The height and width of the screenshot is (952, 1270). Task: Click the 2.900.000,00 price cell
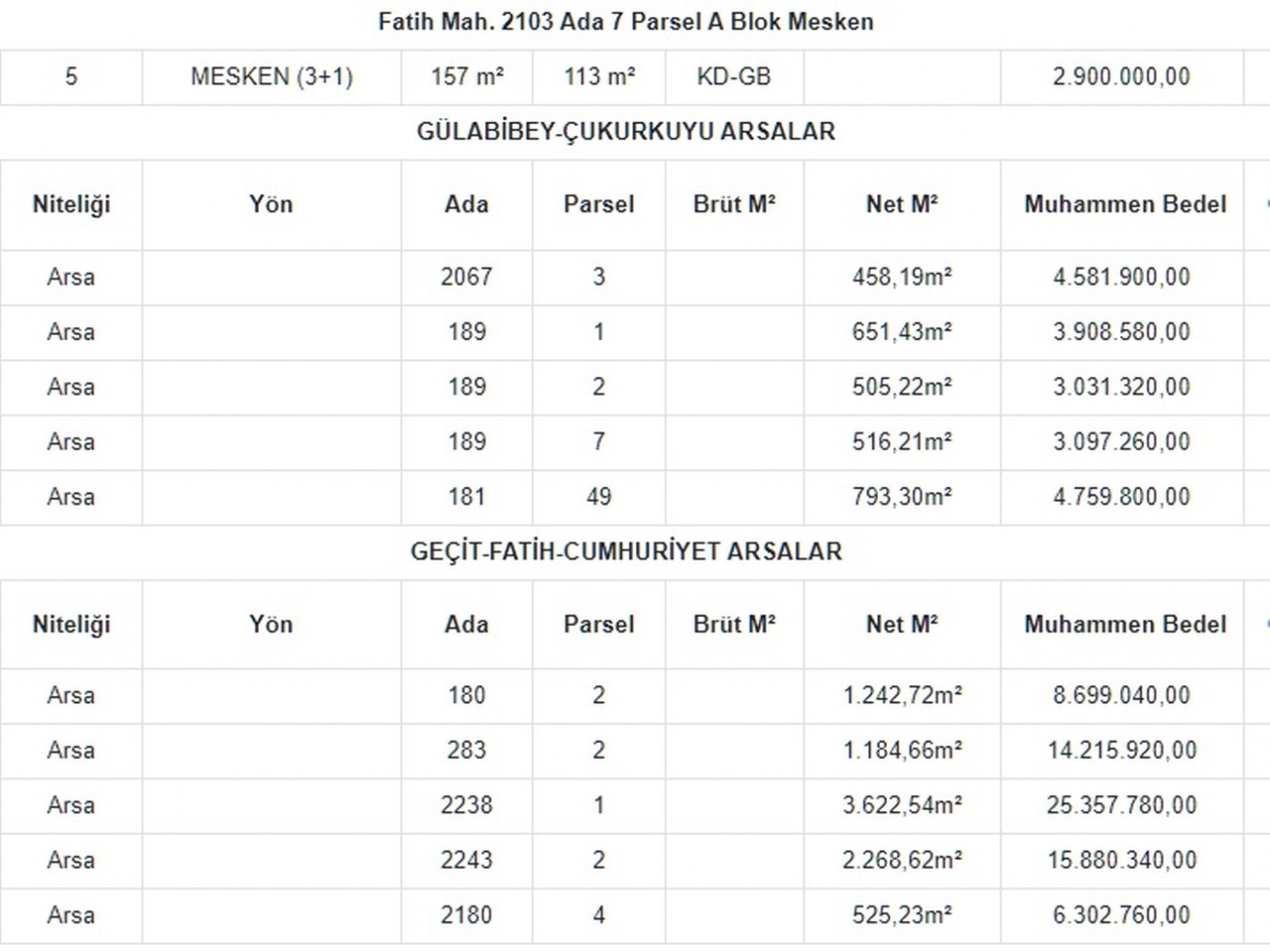(x=1121, y=76)
